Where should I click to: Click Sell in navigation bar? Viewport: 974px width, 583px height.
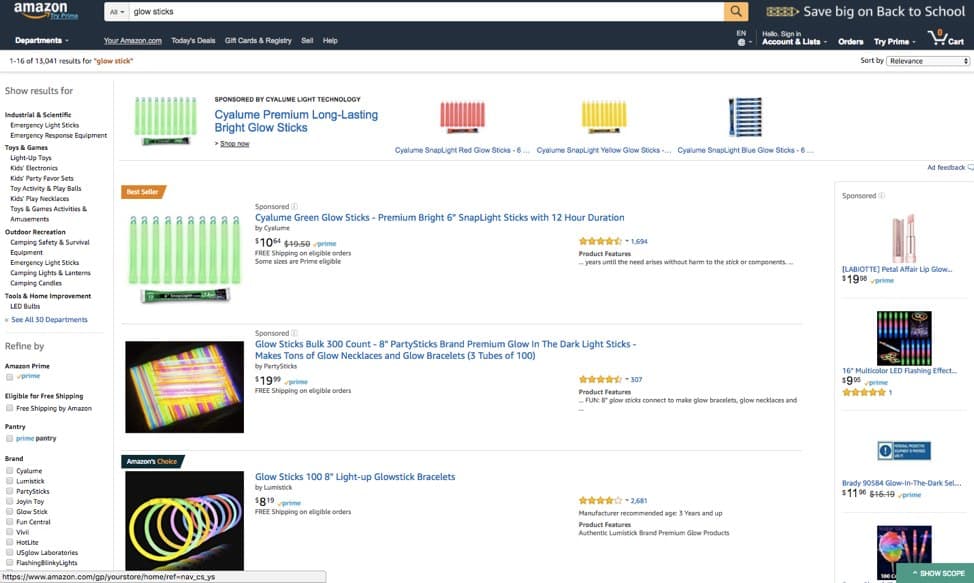(307, 41)
